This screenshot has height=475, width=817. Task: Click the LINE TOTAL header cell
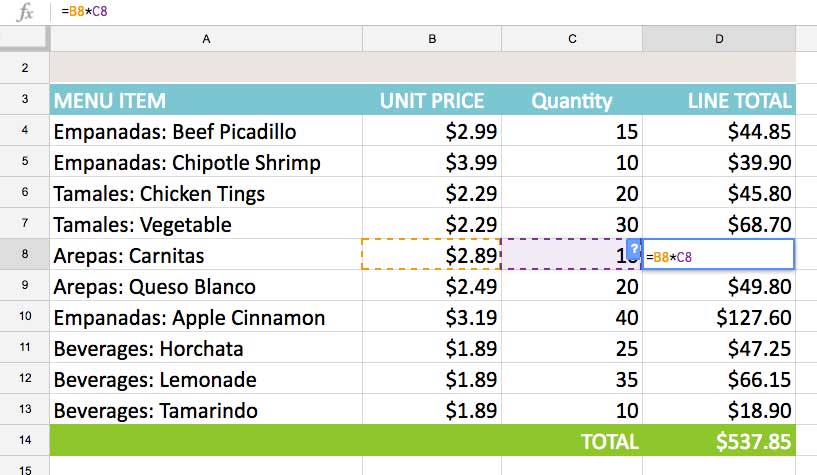pos(719,101)
